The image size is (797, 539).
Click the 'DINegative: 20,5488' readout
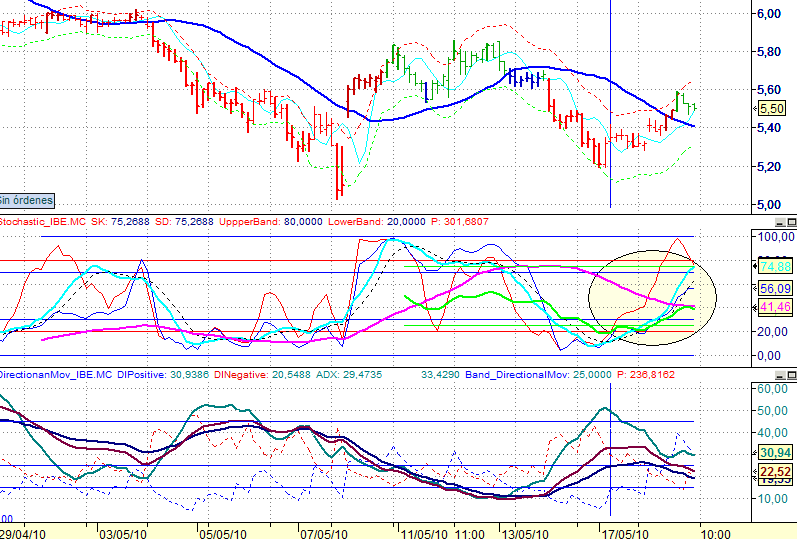click(262, 375)
